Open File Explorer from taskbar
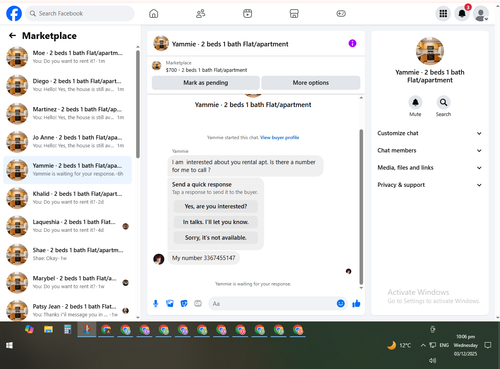Screen dimensions: 500x369 (x=48, y=330)
